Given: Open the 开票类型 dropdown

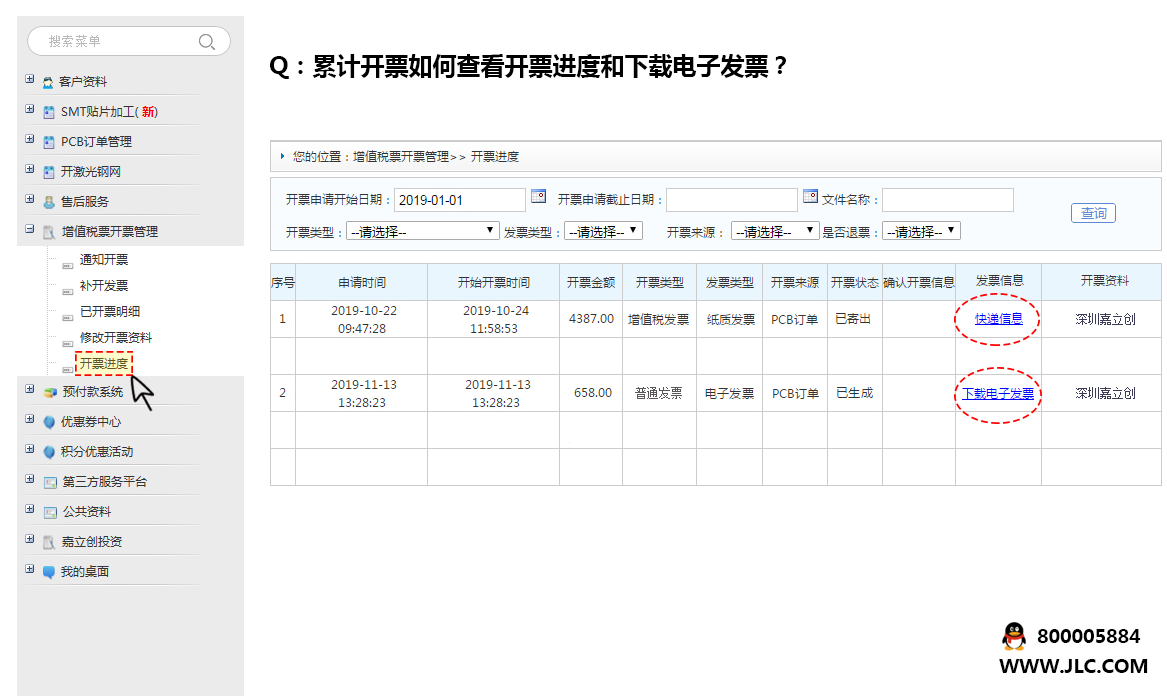Looking at the screenshot, I should pos(422,231).
